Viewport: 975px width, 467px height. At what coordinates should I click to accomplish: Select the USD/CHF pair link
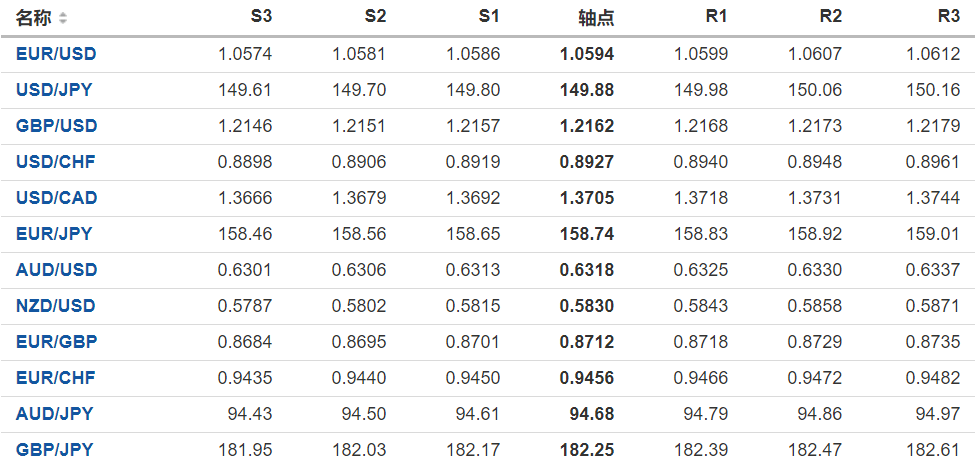click(55, 162)
